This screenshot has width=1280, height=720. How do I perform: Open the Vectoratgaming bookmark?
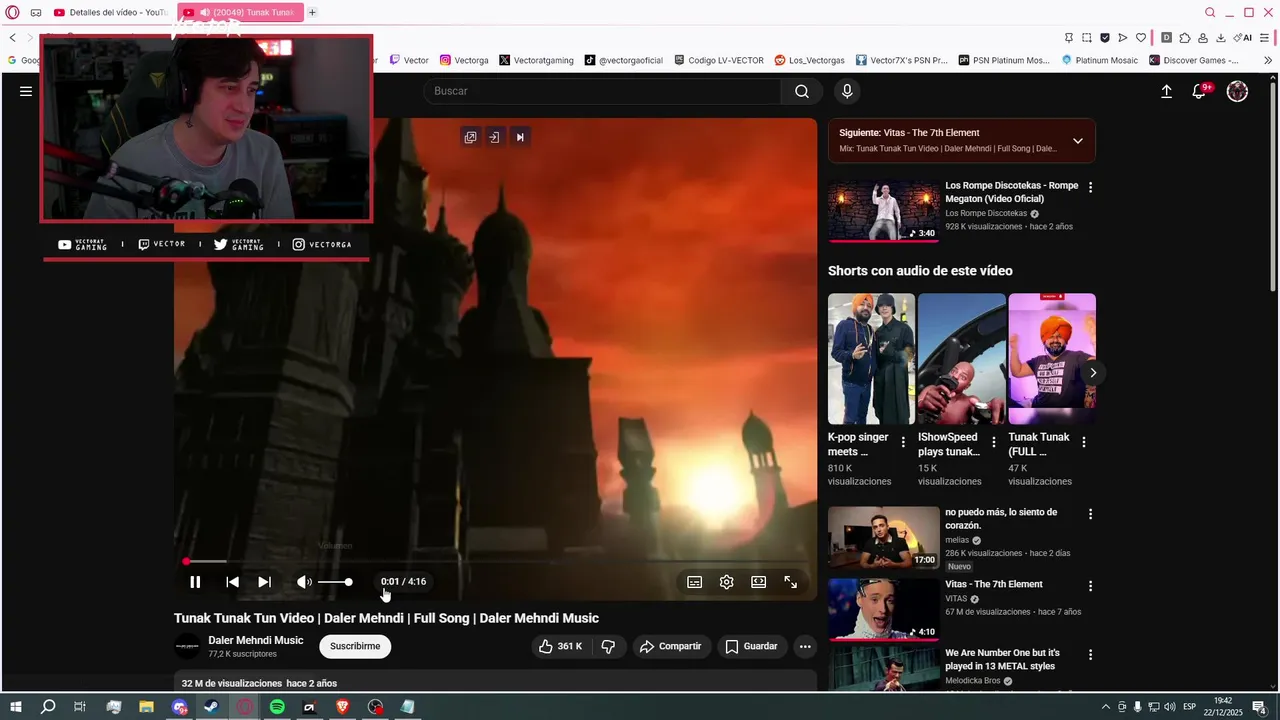pos(536,60)
